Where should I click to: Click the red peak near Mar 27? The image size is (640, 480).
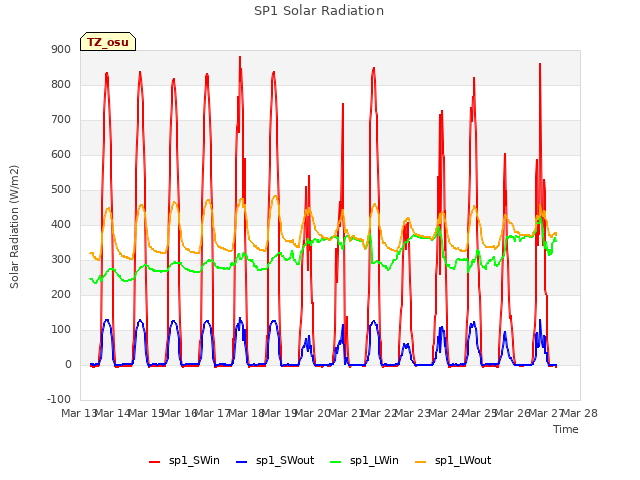coord(540,64)
